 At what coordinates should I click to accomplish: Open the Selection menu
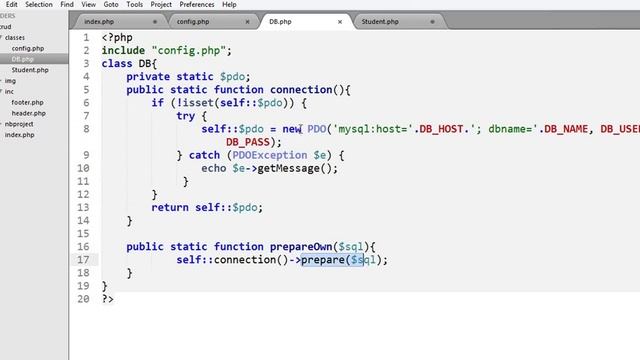[x=39, y=4]
